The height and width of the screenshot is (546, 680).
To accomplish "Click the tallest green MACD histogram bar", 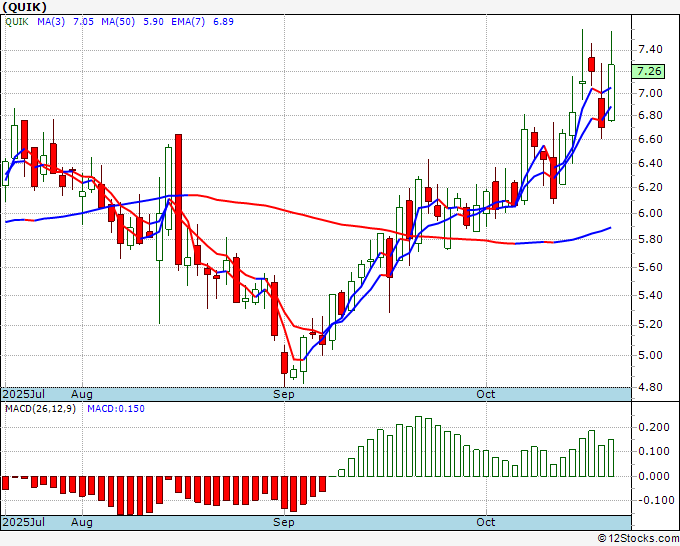I will 418,447.
